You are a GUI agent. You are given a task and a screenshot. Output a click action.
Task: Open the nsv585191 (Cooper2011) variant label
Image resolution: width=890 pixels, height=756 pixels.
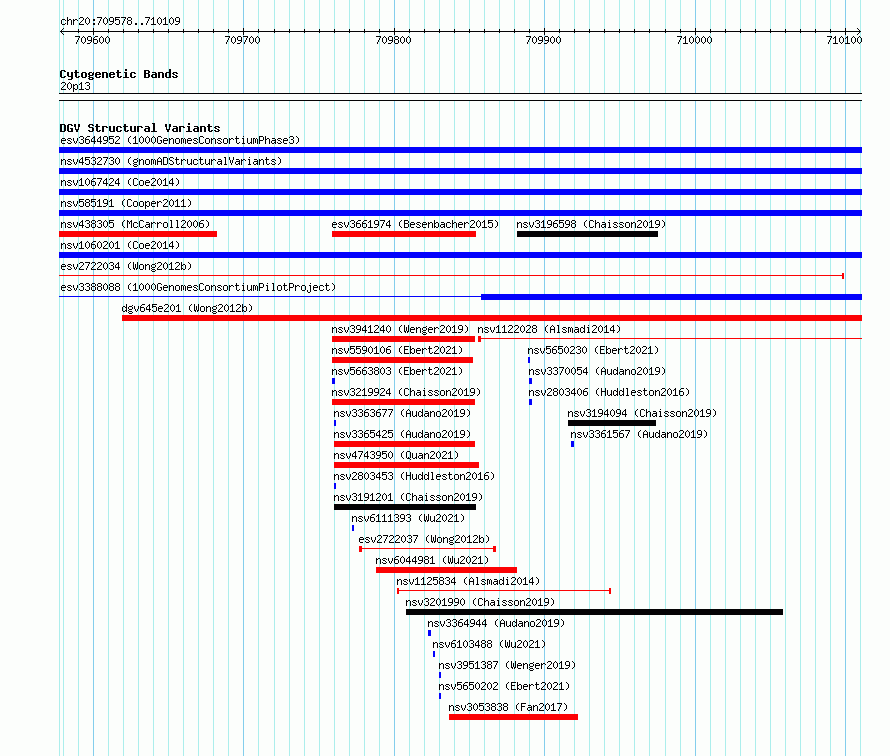[x=126, y=203]
